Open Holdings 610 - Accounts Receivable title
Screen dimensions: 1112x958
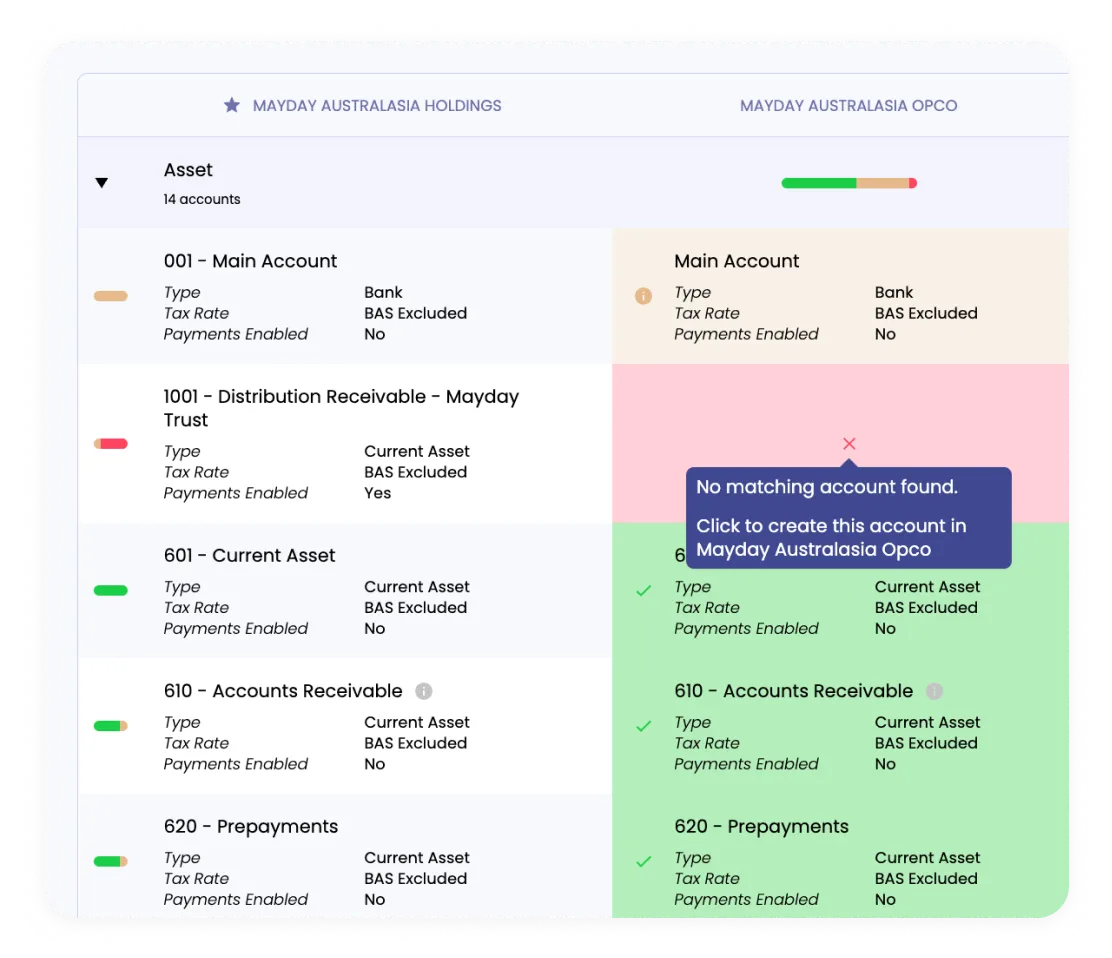[282, 691]
